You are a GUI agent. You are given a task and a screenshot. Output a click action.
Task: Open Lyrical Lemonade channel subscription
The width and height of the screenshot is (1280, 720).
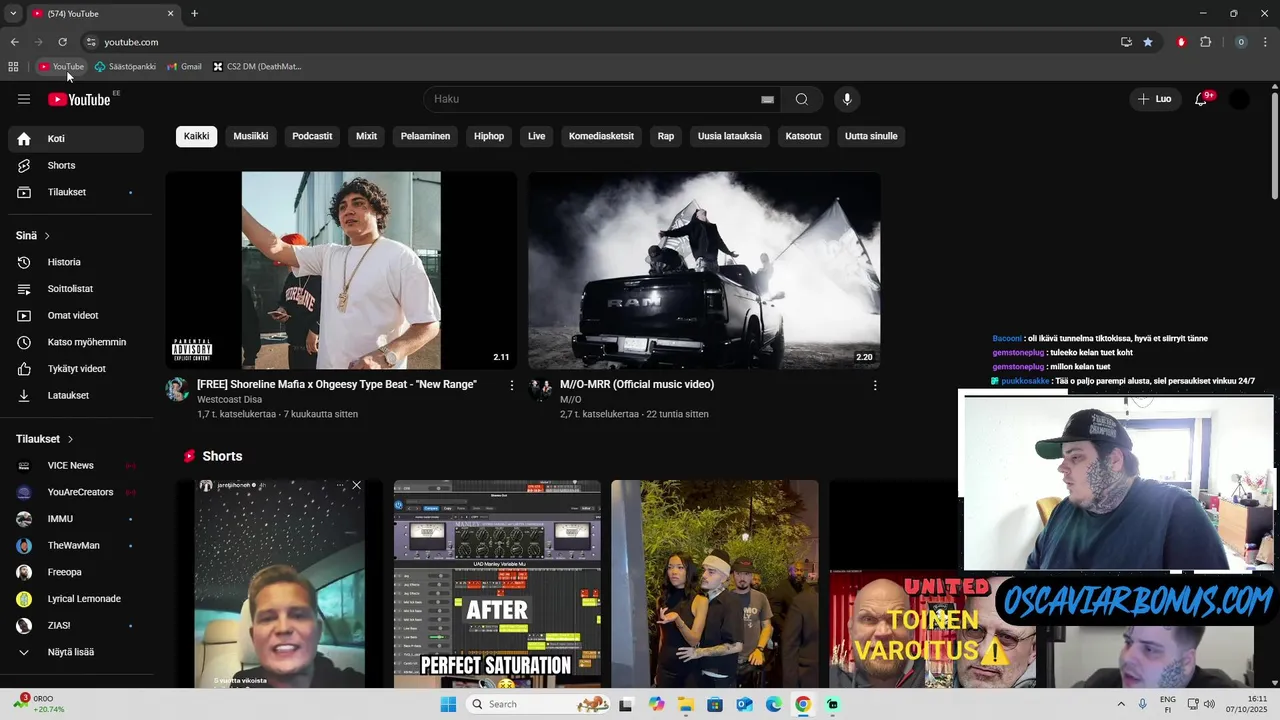[76, 599]
